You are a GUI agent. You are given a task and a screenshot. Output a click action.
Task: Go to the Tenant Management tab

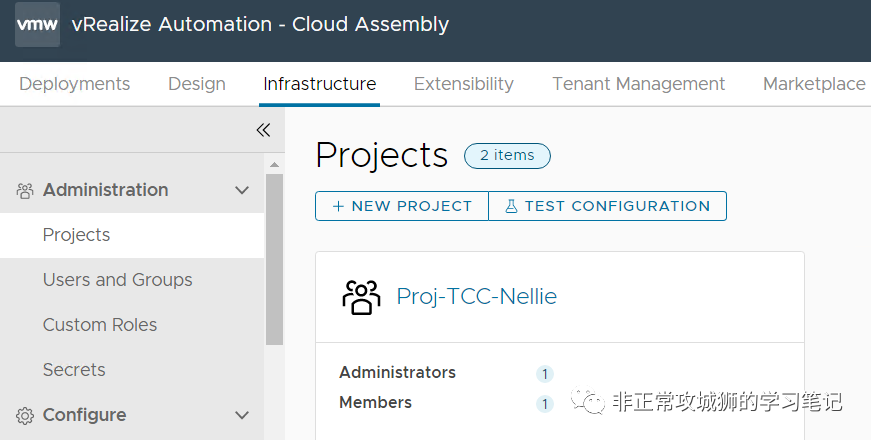tap(639, 84)
